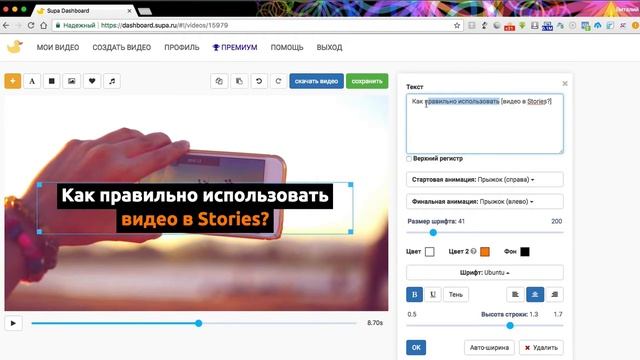Click the copy element icon
The width and height of the screenshot is (640, 360).
(219, 81)
